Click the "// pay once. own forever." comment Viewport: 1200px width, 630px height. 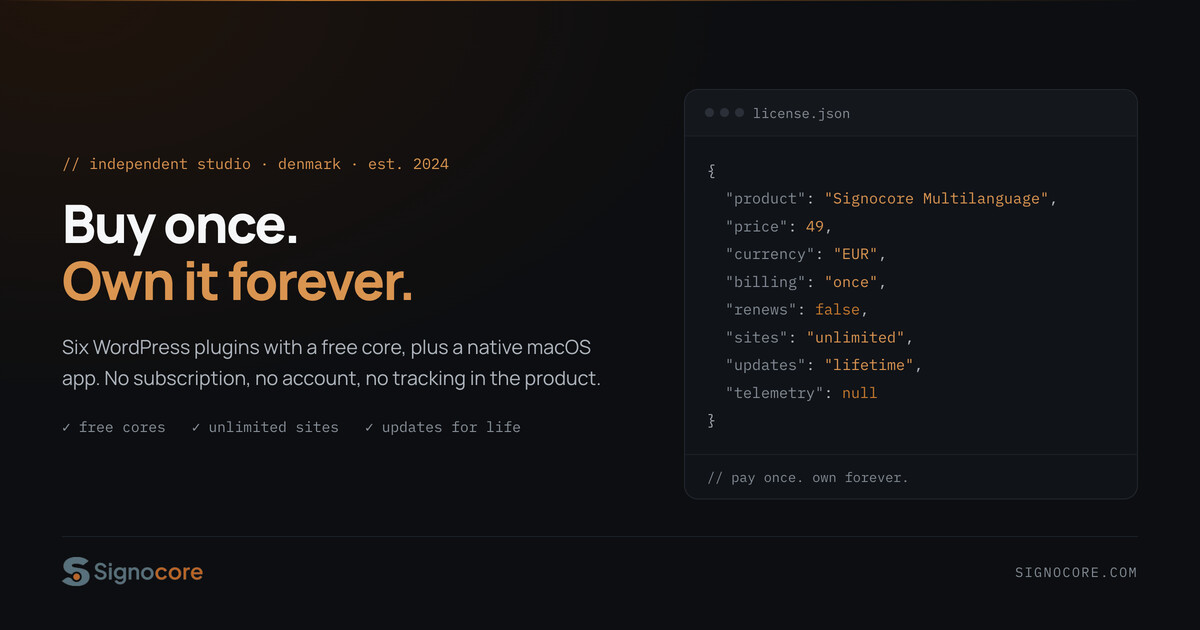pos(808,477)
